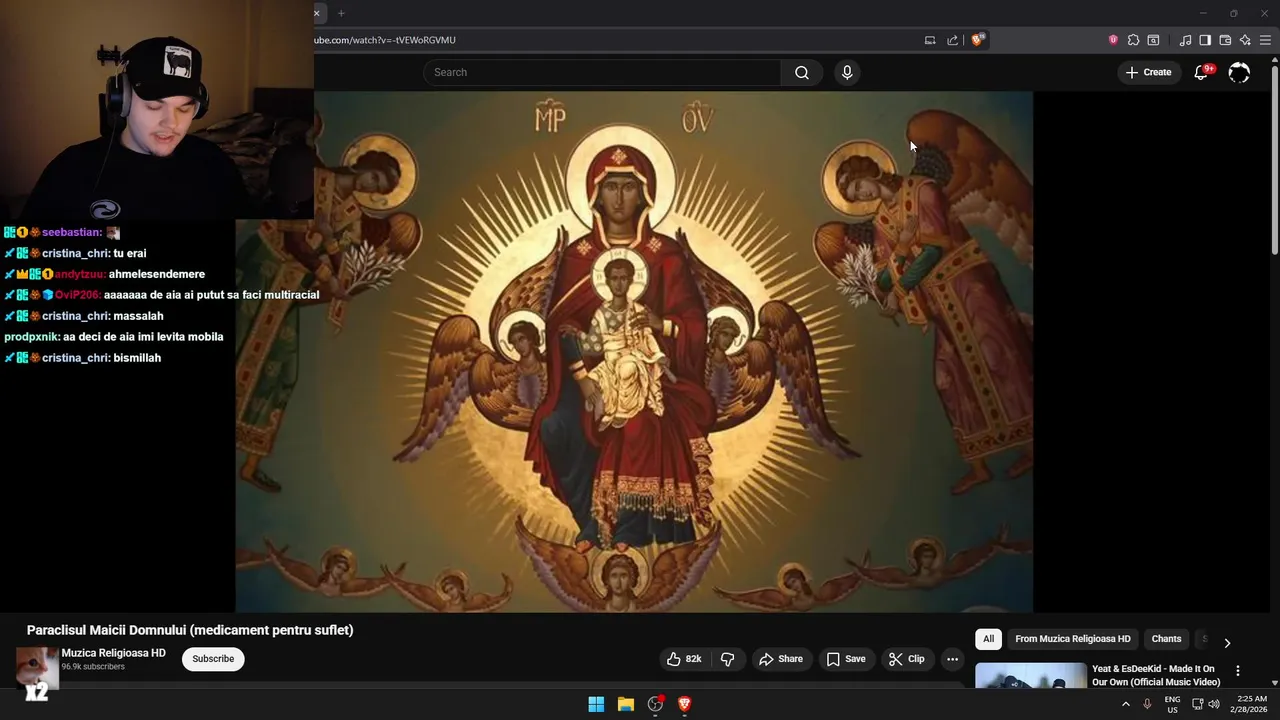Click chat message "massalah"
This screenshot has width=1280, height=720.
point(138,316)
